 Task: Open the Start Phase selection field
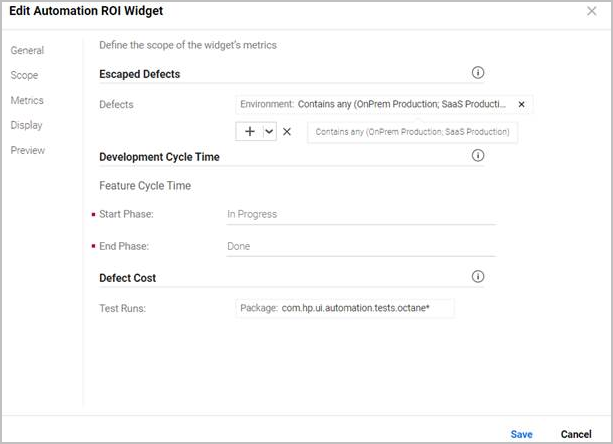(360, 214)
